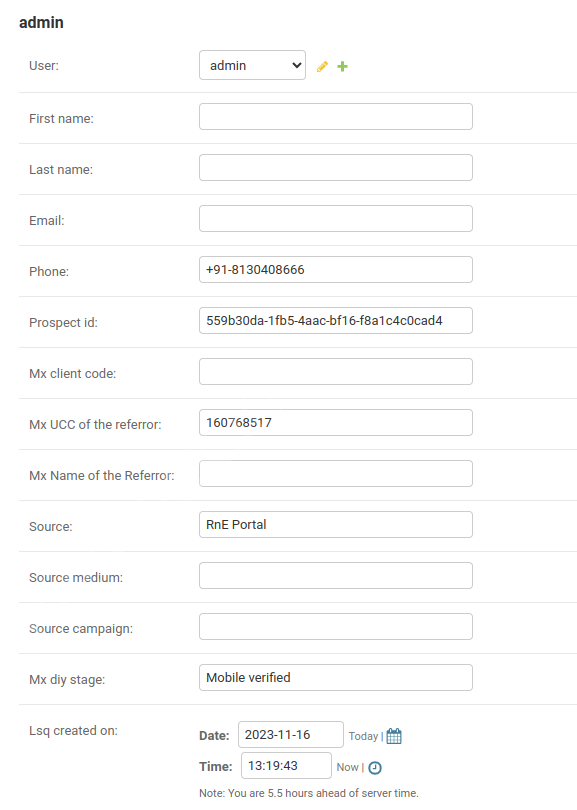This screenshot has width=577, height=810.
Task: Click the Source field containing RnE Portal
Action: (x=336, y=524)
